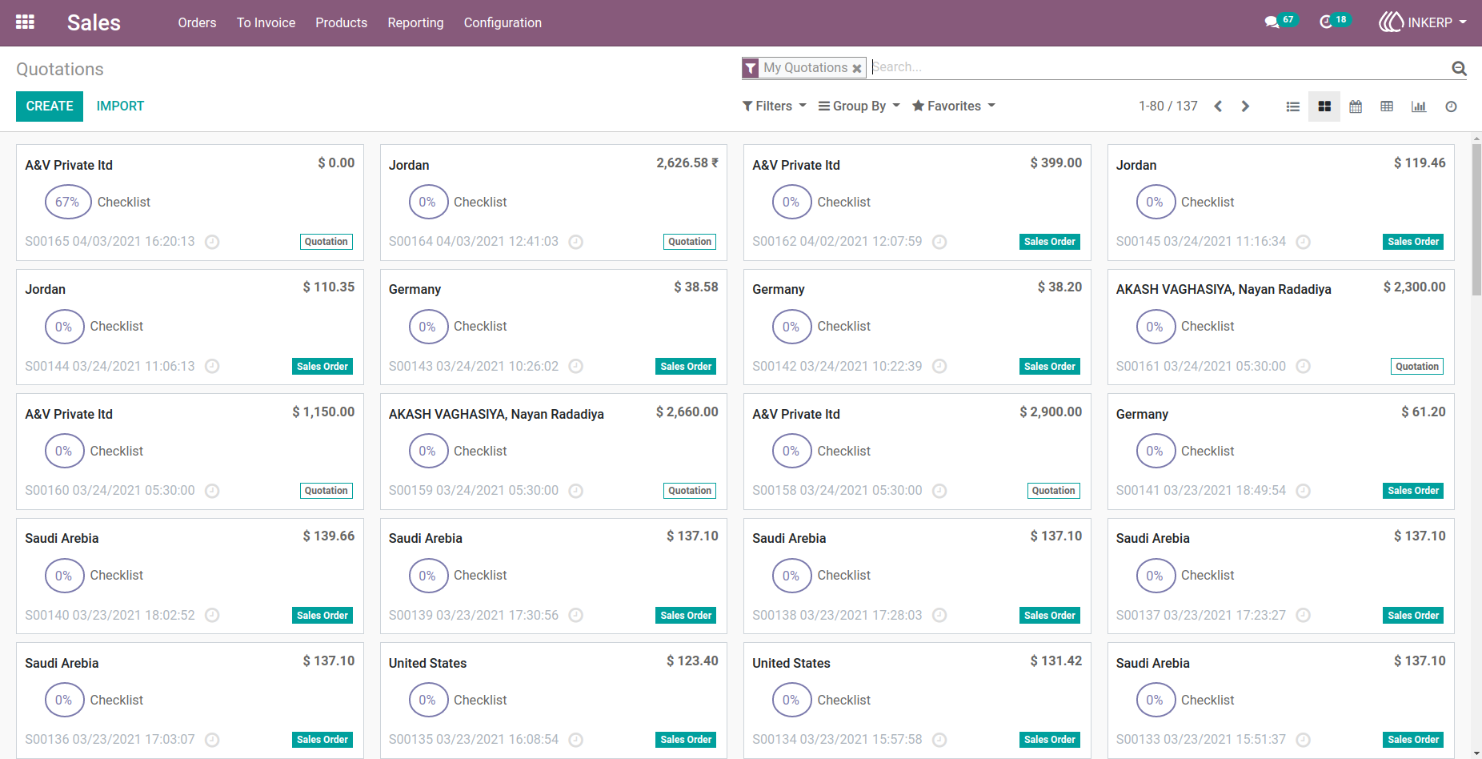Expand the Favorites dropdown
This screenshot has width=1482, height=759.
[953, 106]
